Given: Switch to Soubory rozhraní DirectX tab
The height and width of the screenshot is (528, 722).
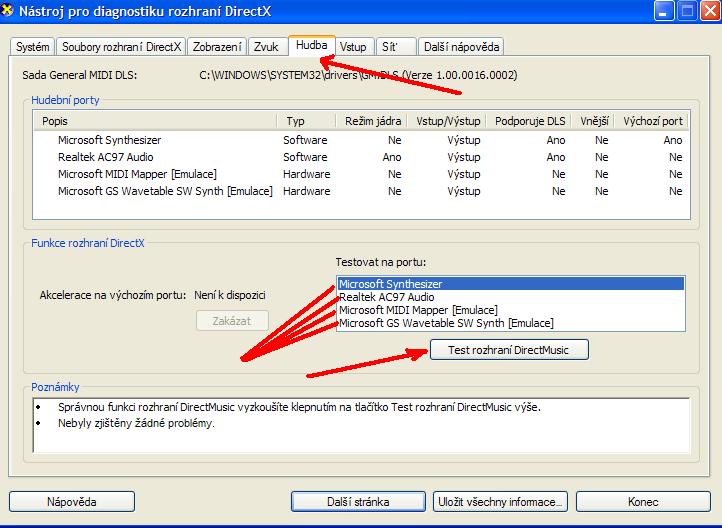Looking at the screenshot, I should click(121, 47).
